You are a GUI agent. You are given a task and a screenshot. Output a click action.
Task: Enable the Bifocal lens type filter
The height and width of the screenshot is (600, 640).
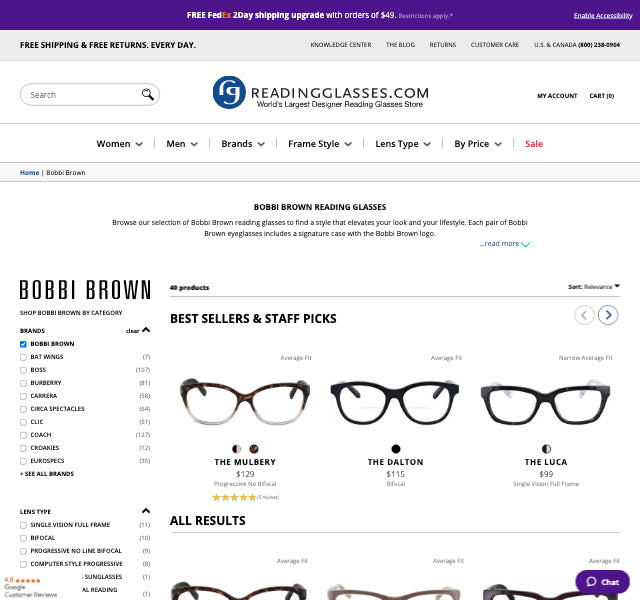tap(23, 538)
